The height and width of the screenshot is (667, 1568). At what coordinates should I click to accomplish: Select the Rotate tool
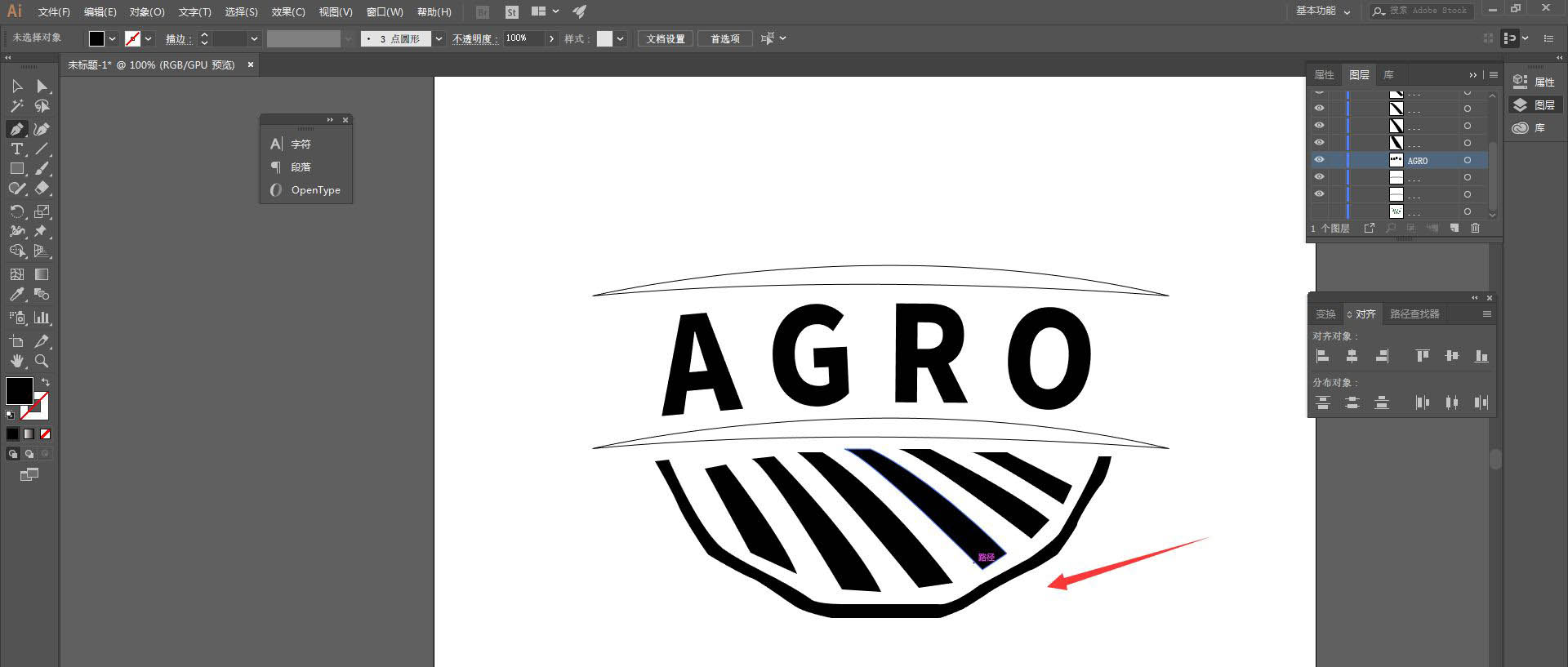point(16,211)
